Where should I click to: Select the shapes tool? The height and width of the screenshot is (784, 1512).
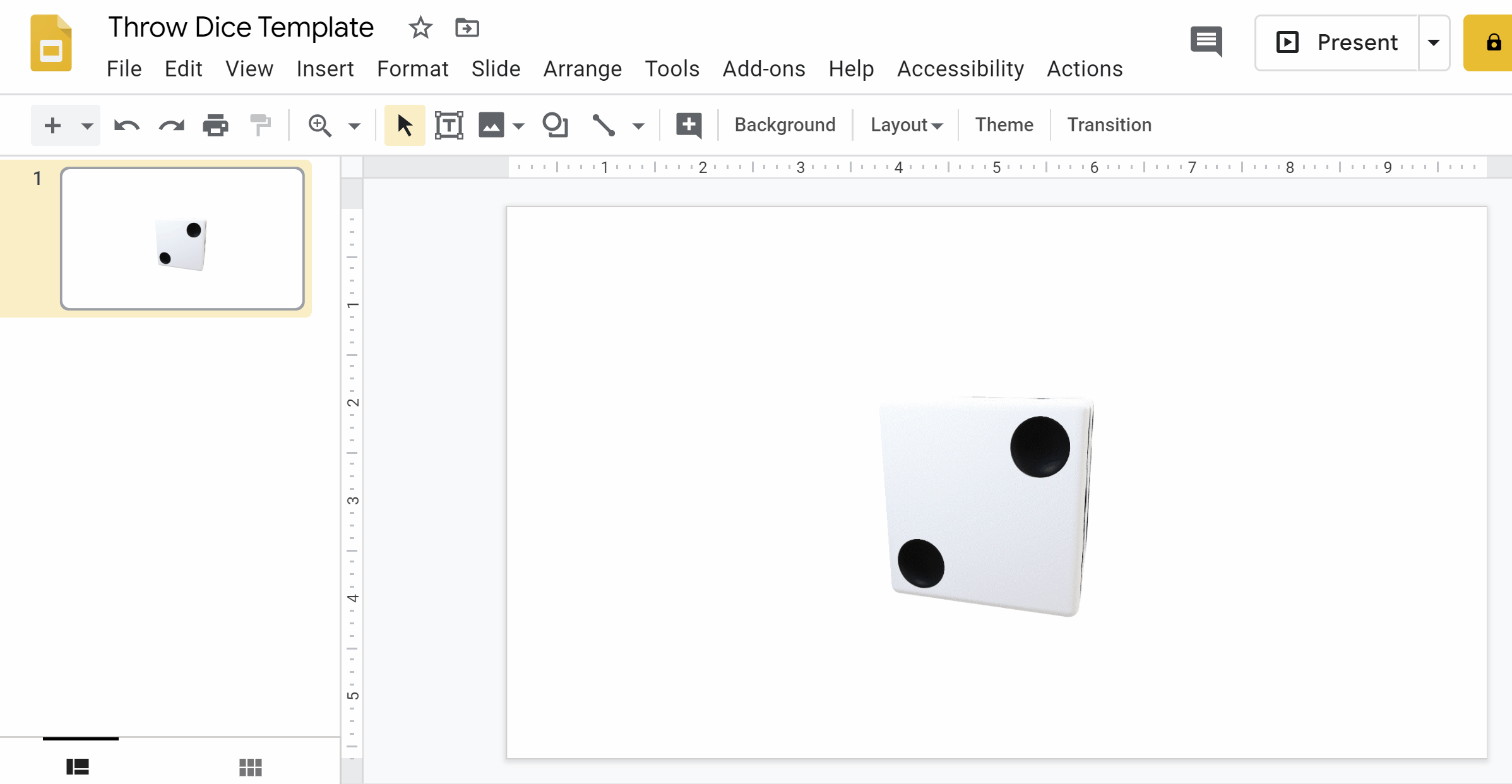click(x=554, y=125)
